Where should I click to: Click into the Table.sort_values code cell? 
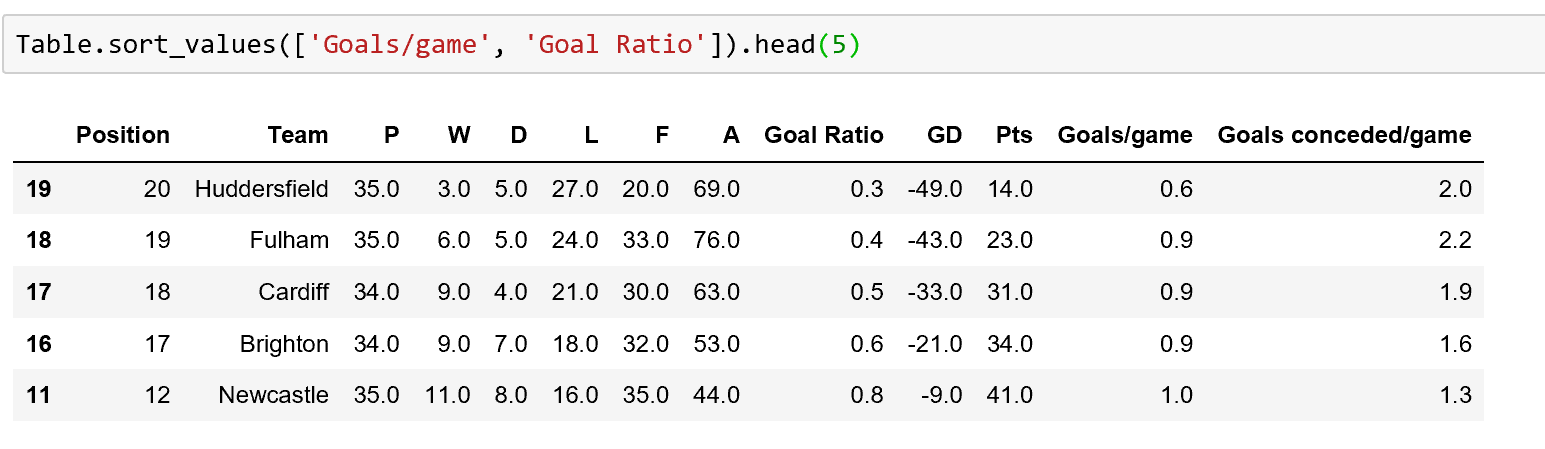click(1100, 46)
